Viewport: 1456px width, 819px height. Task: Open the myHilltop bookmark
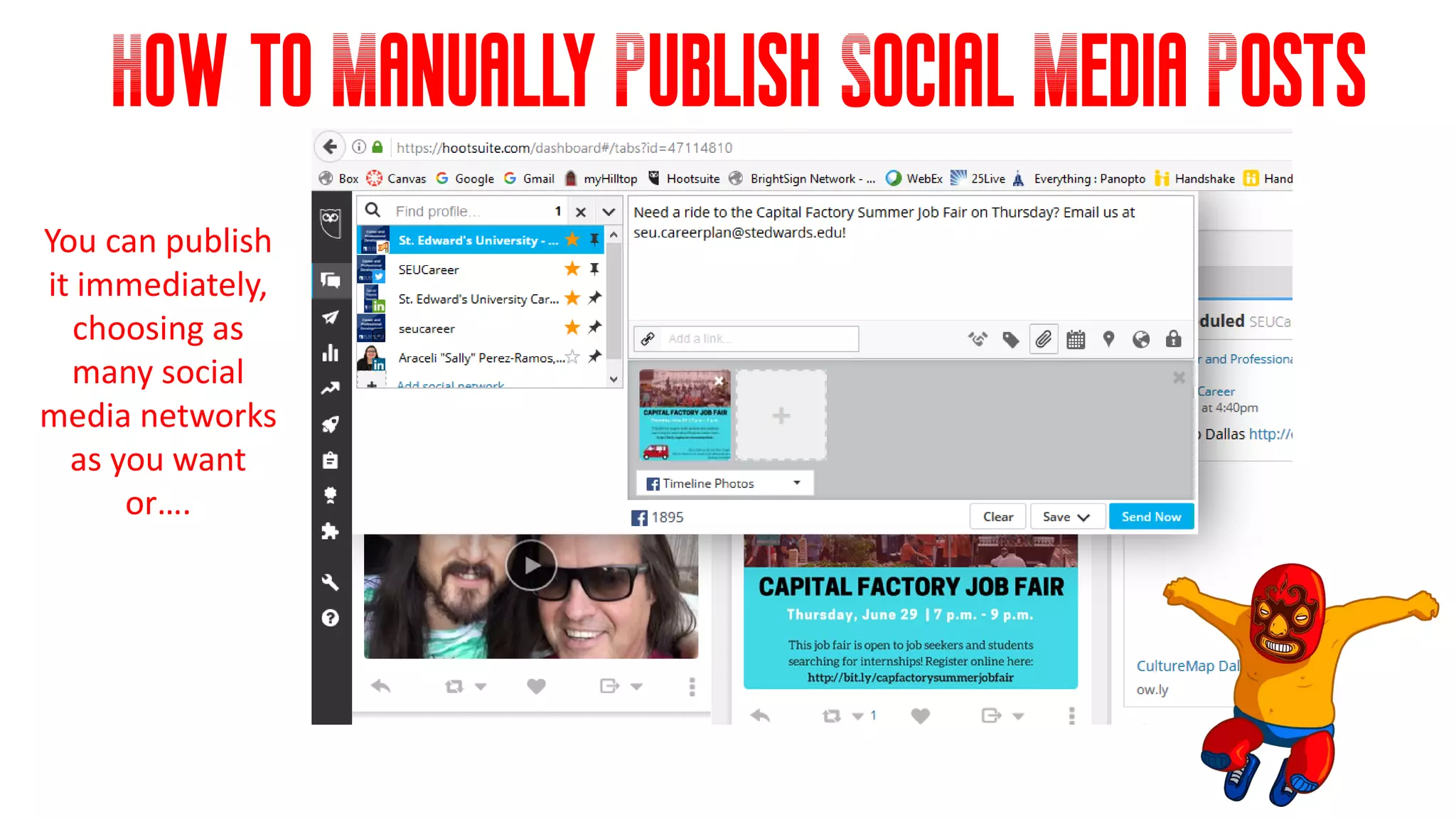click(x=601, y=178)
